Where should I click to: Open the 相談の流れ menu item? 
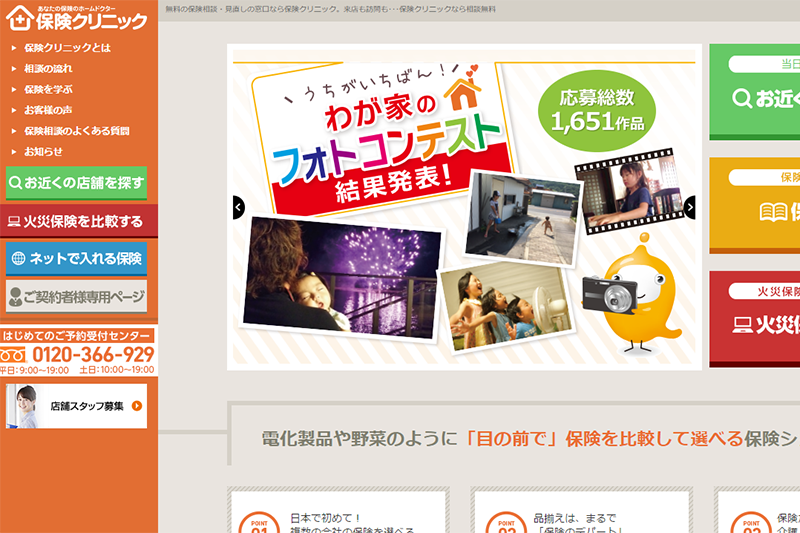coord(48,68)
